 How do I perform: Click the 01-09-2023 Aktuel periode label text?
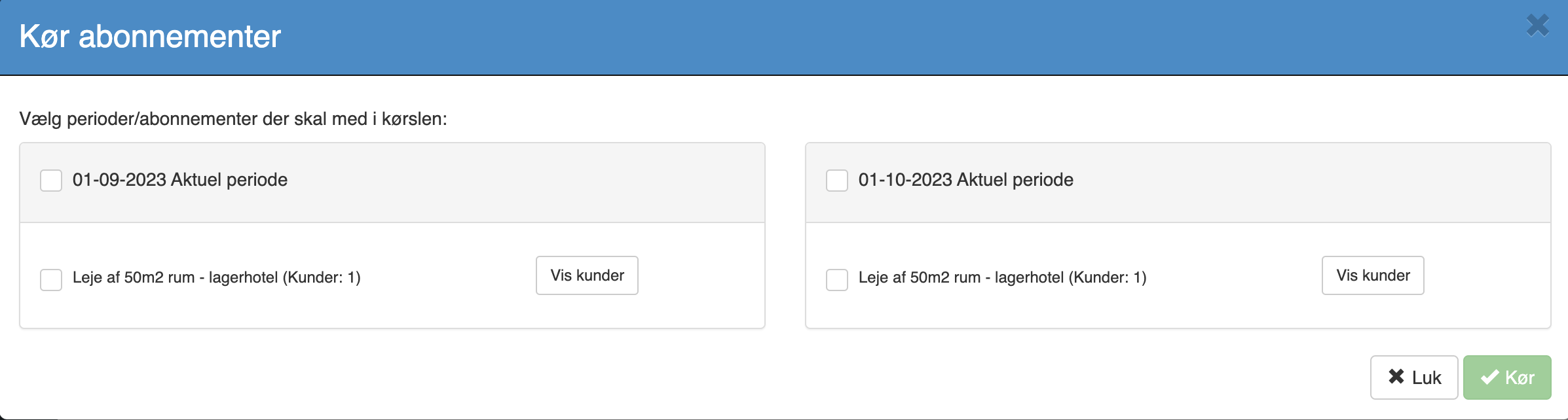[x=180, y=180]
